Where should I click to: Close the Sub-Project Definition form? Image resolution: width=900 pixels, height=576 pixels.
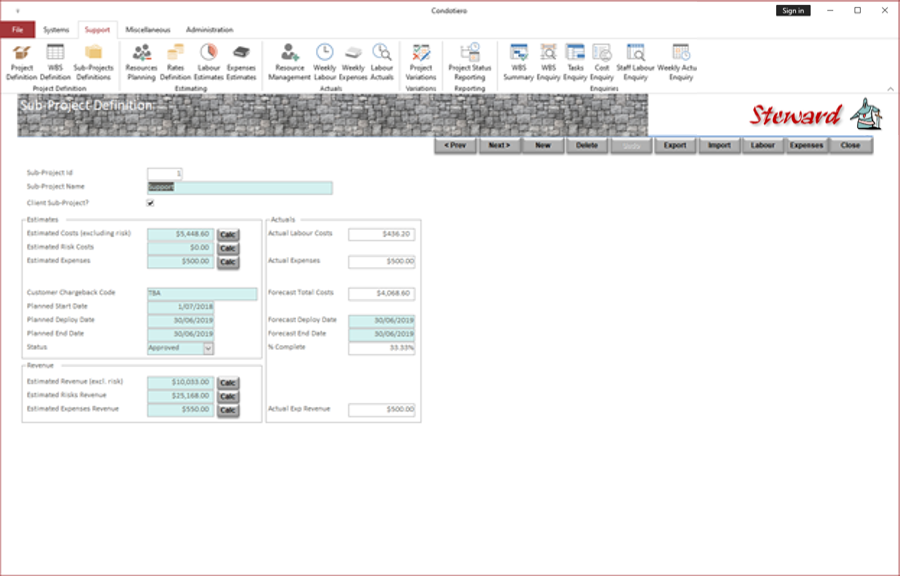[x=851, y=146]
